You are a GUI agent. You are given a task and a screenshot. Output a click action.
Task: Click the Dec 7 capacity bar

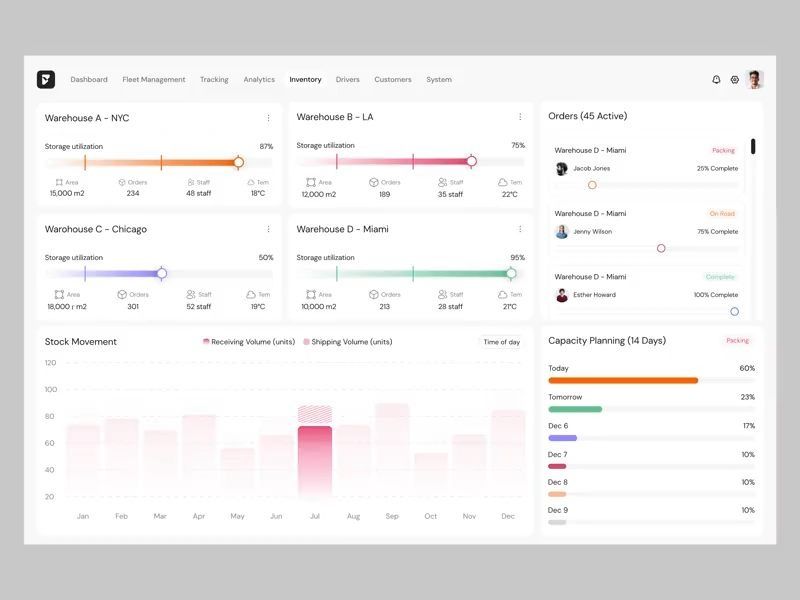[652, 466]
